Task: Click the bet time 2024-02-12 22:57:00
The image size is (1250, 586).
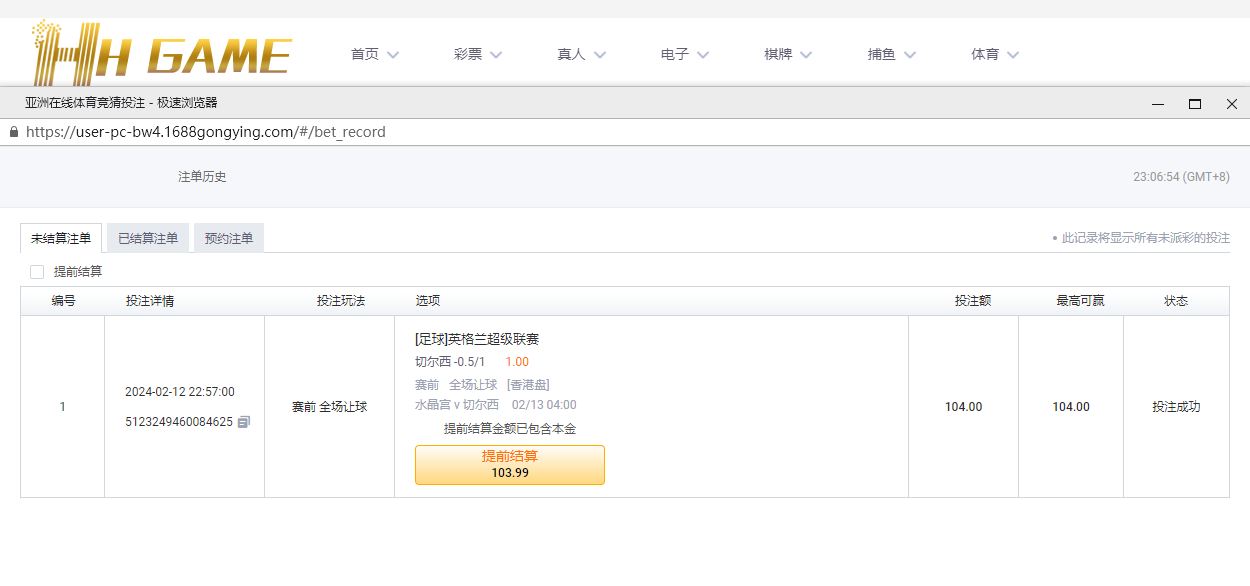Action: point(180,392)
